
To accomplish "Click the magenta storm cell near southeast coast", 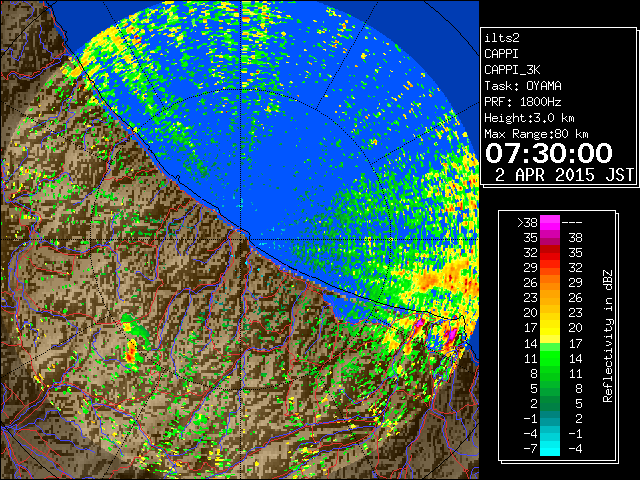I will [451, 335].
